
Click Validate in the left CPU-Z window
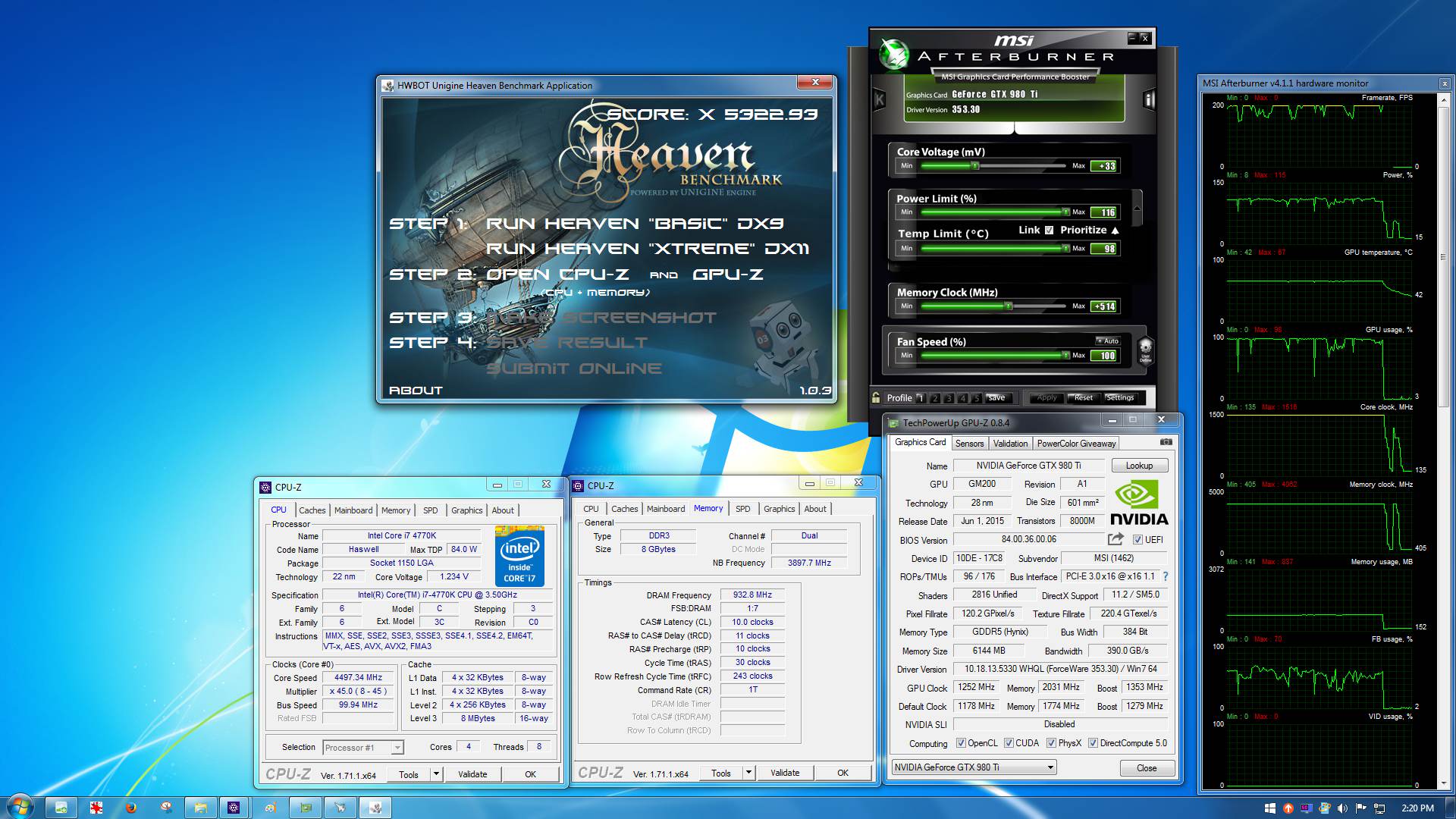point(472,774)
